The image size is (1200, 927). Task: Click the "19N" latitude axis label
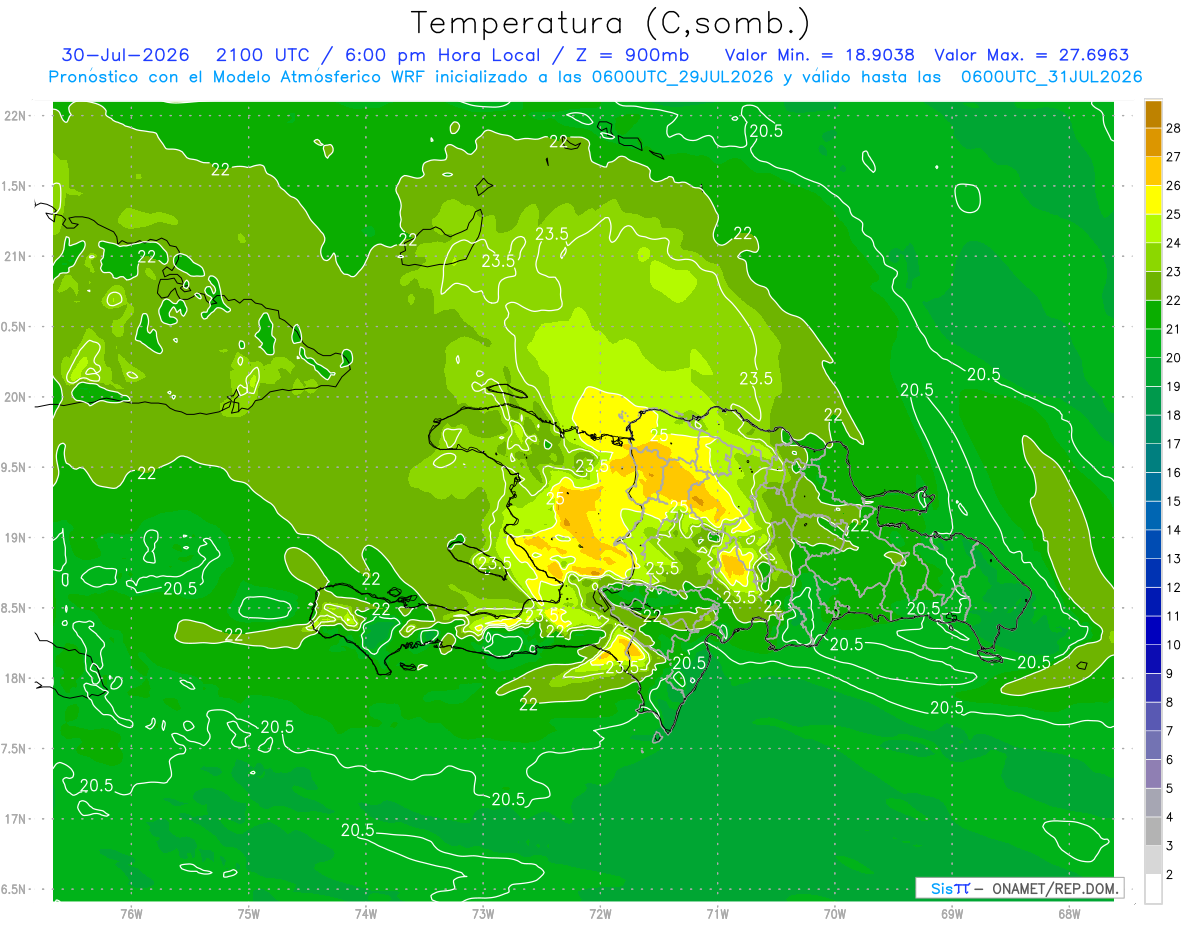(x=15, y=538)
